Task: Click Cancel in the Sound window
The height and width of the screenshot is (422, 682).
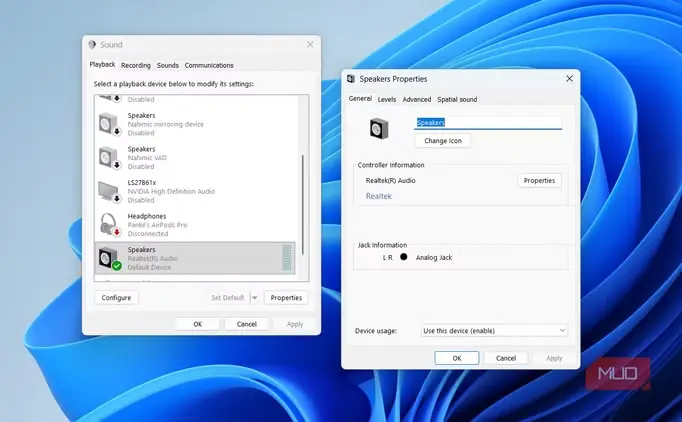Action: click(247, 324)
